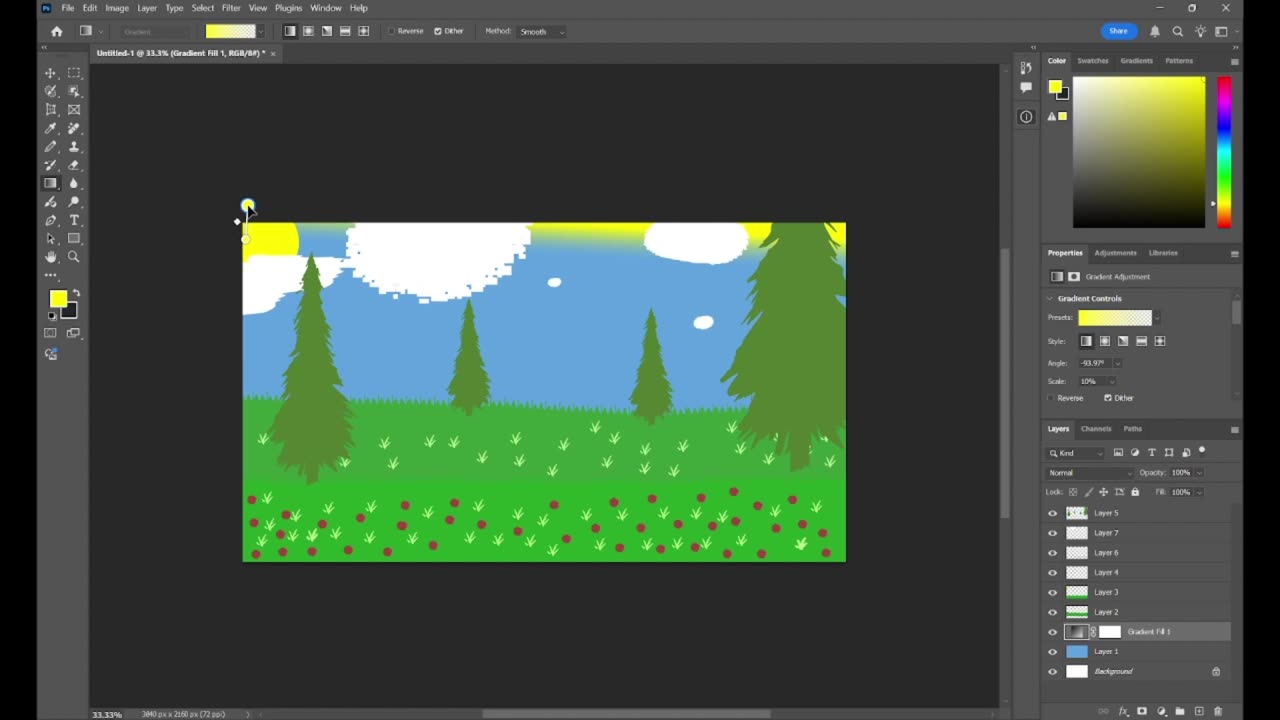Open gradient Presets dropdown arrow in Properties
Viewport: 1280px width, 720px height.
[1157, 318]
